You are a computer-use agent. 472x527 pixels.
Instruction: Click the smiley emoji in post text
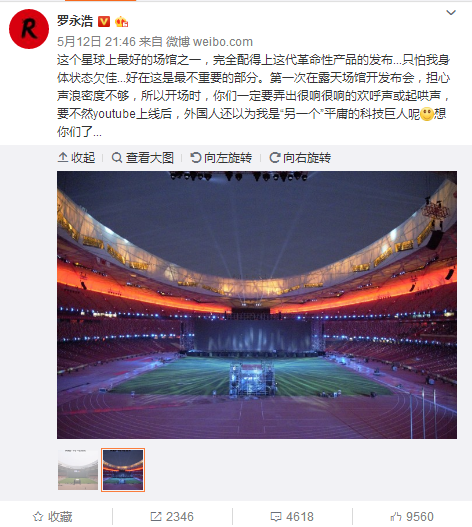click(427, 114)
